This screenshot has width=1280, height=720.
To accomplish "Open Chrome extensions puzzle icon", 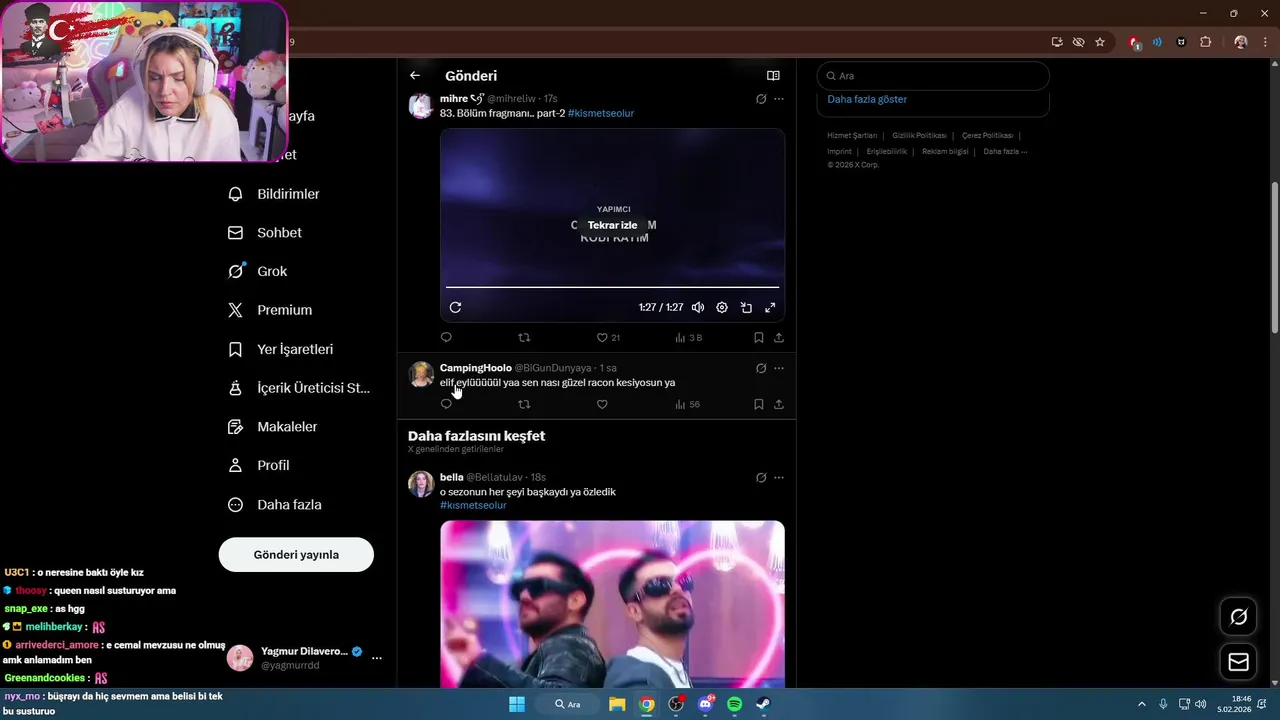I will (x=1205, y=42).
